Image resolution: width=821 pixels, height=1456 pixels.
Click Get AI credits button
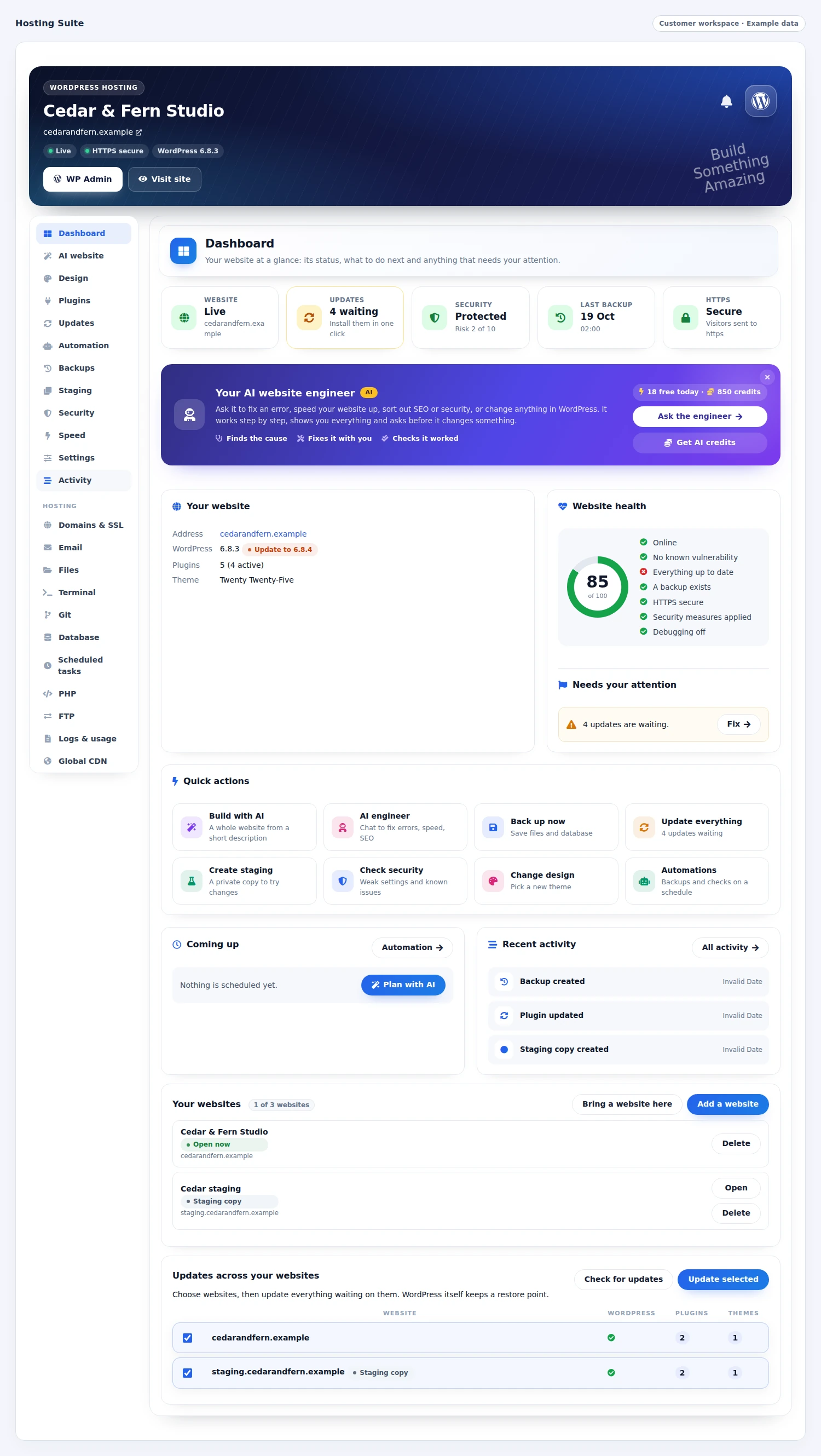pos(699,442)
